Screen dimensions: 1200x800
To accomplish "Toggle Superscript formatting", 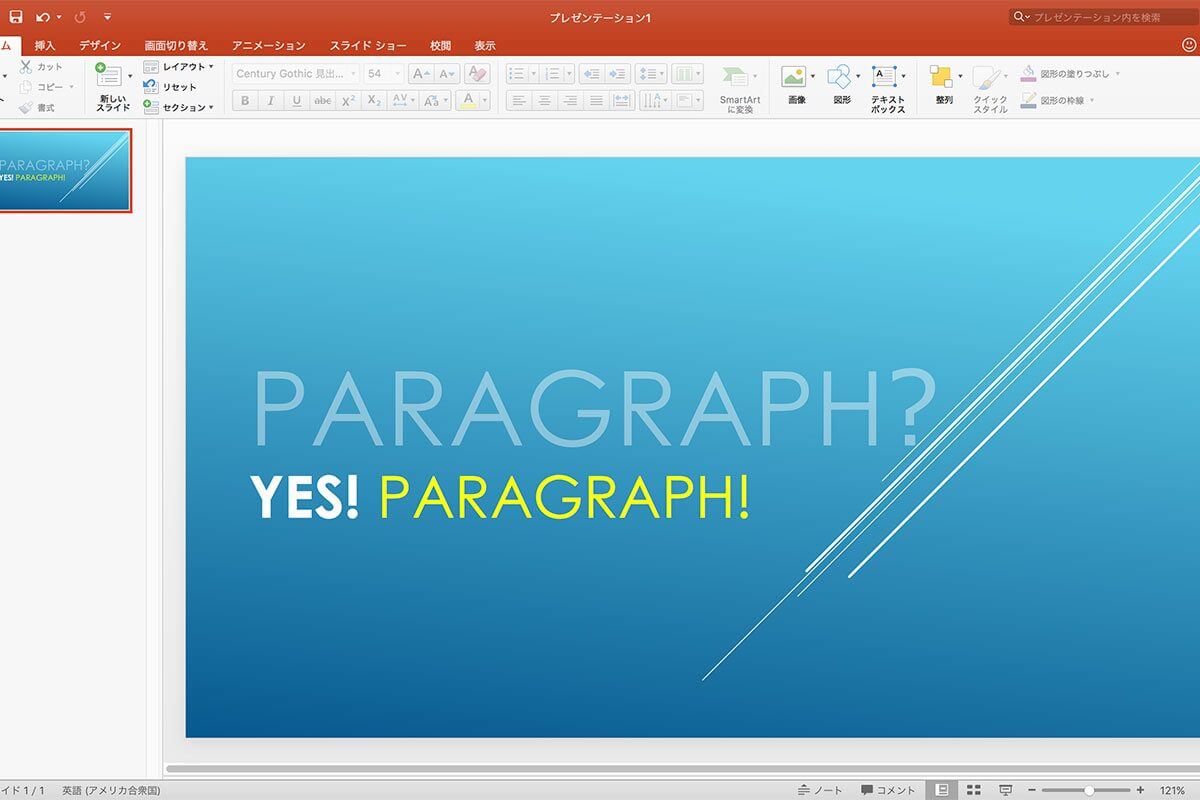I will [x=348, y=101].
